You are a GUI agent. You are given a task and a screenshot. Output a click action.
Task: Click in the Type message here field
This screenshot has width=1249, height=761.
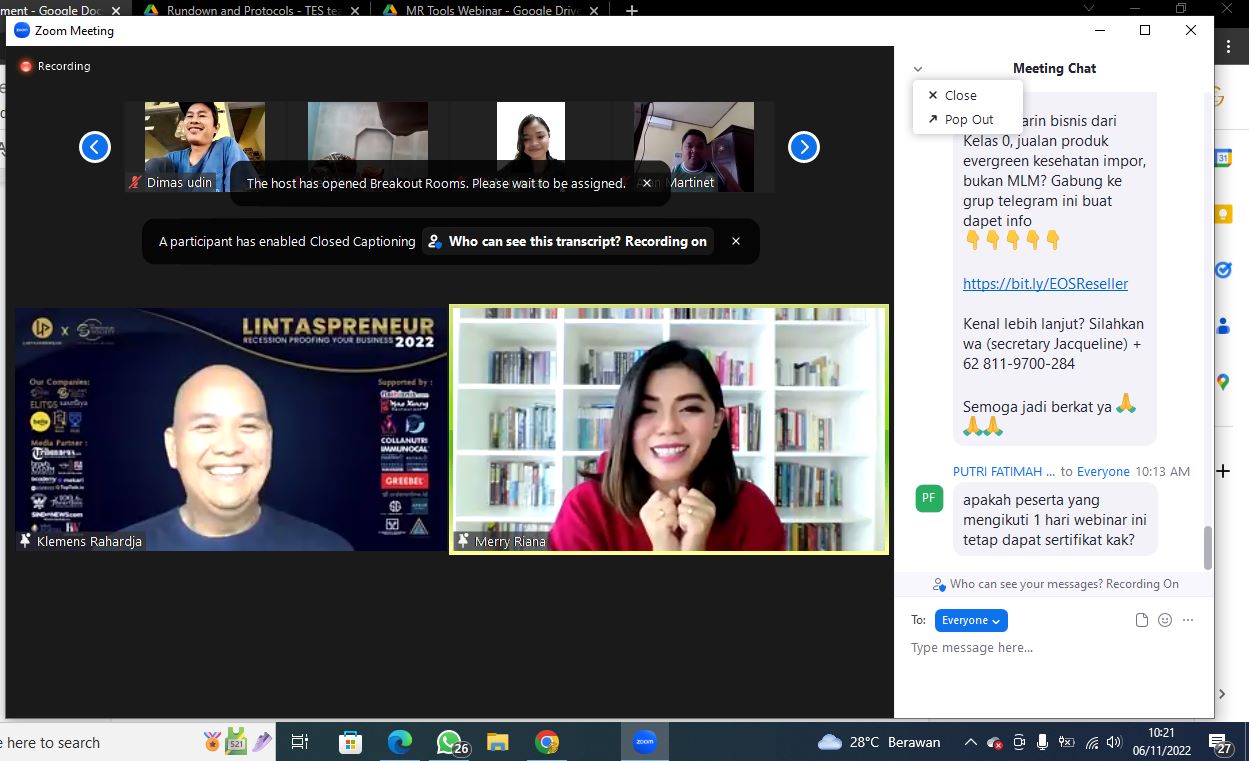(x=1050, y=648)
